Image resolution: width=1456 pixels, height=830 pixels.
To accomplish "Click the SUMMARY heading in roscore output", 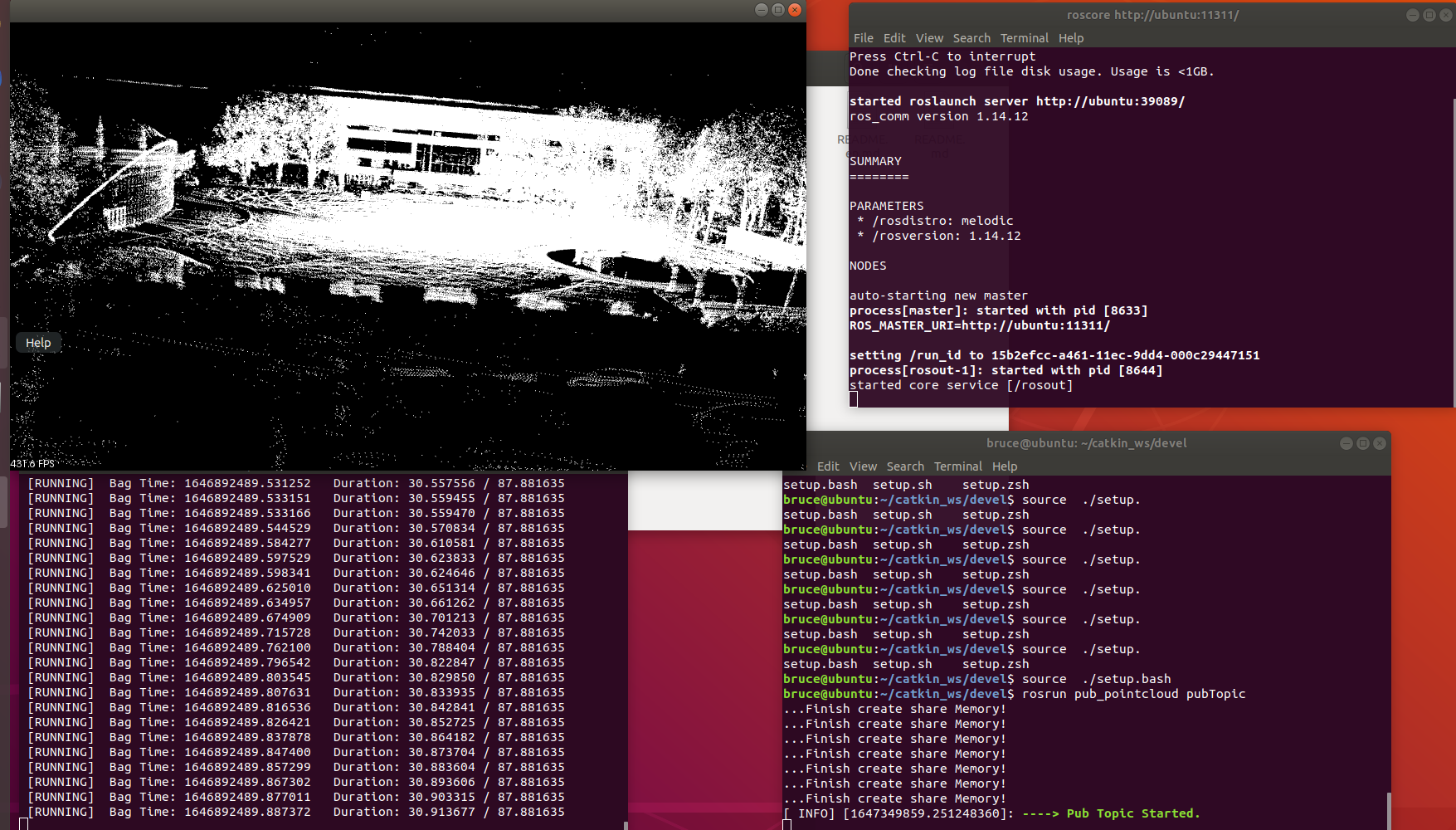I will coord(875,161).
